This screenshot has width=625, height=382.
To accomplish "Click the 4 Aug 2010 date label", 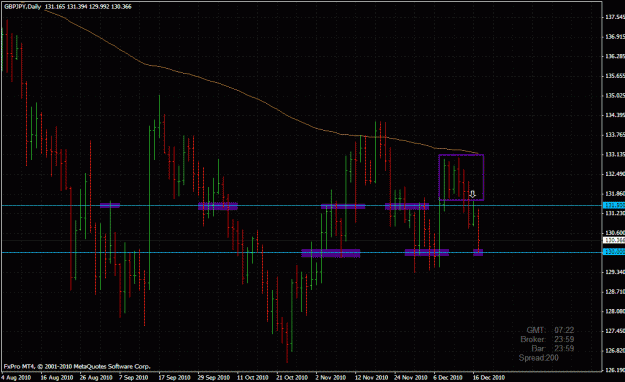I will pos(16,377).
